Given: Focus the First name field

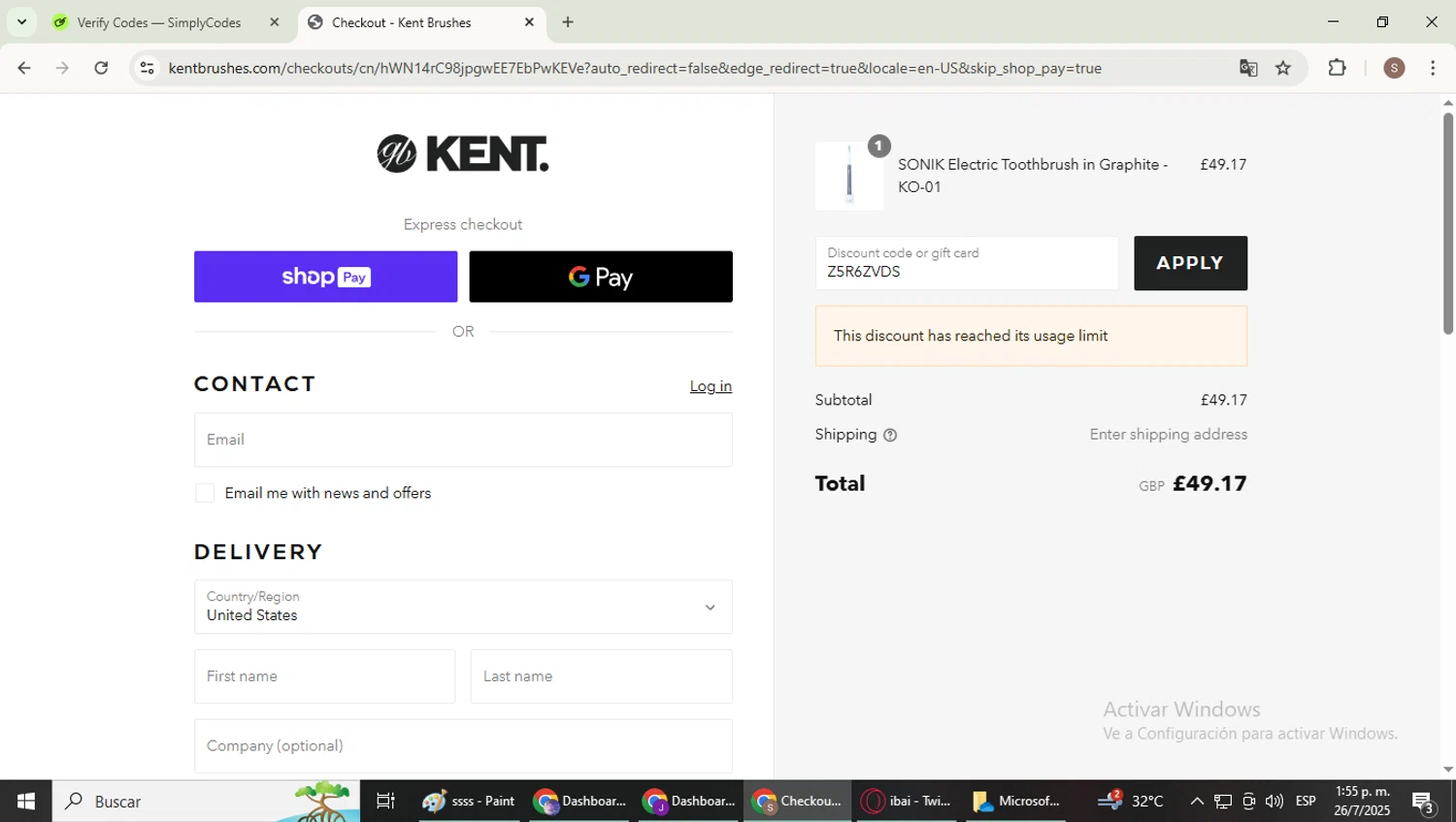Looking at the screenshot, I should point(324,676).
